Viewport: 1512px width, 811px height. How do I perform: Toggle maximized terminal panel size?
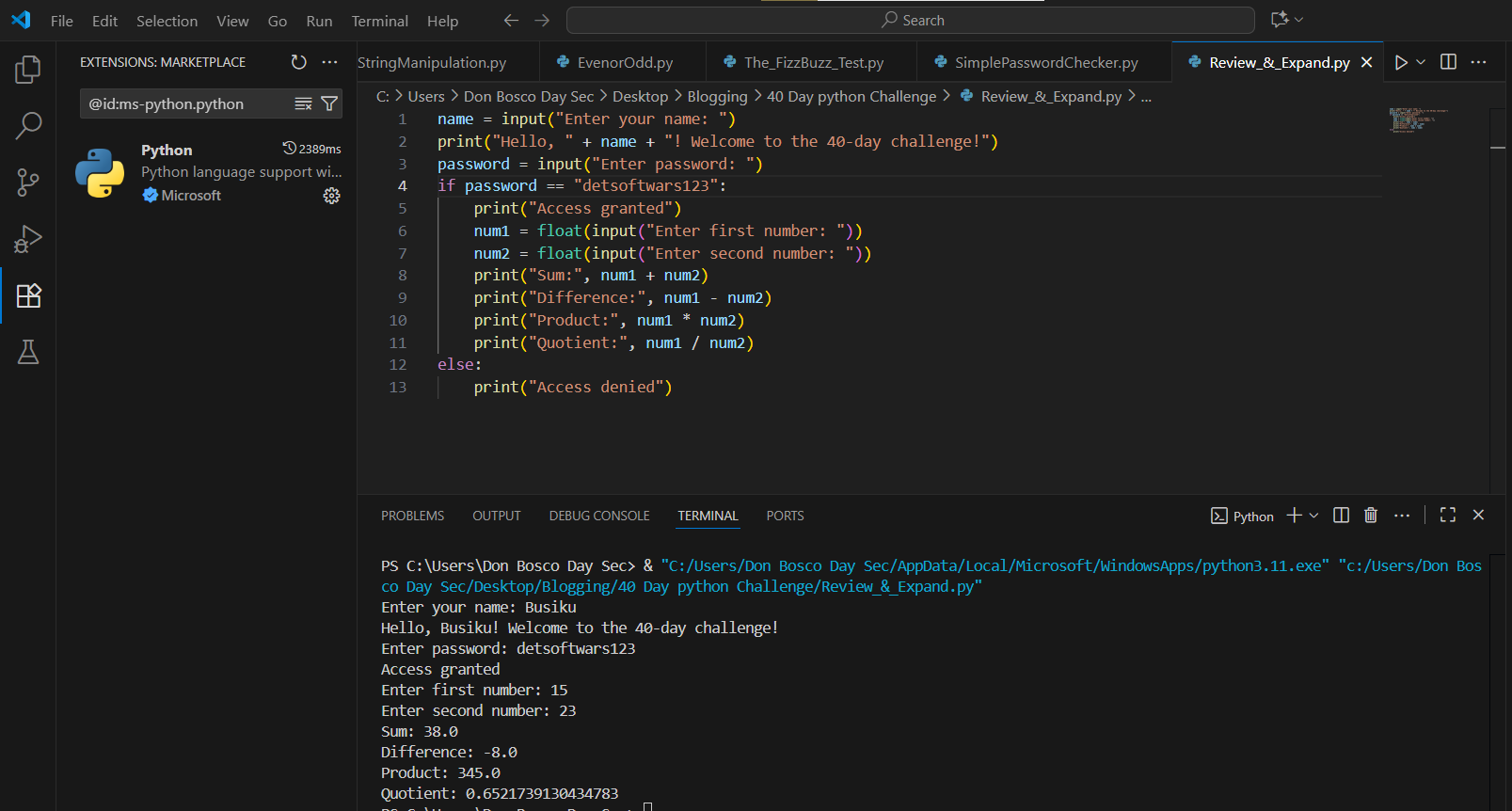(x=1448, y=516)
